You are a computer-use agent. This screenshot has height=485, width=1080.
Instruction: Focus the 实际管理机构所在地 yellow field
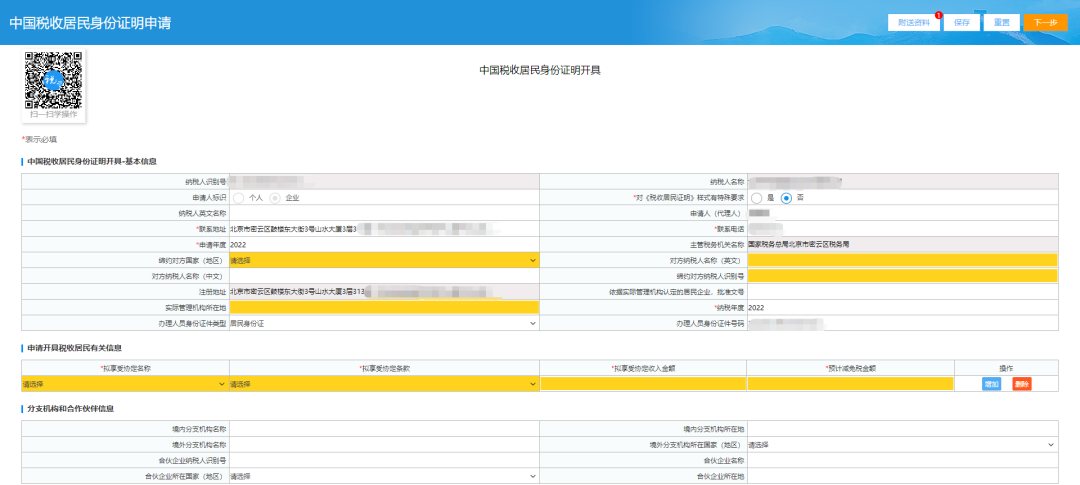(x=384, y=307)
